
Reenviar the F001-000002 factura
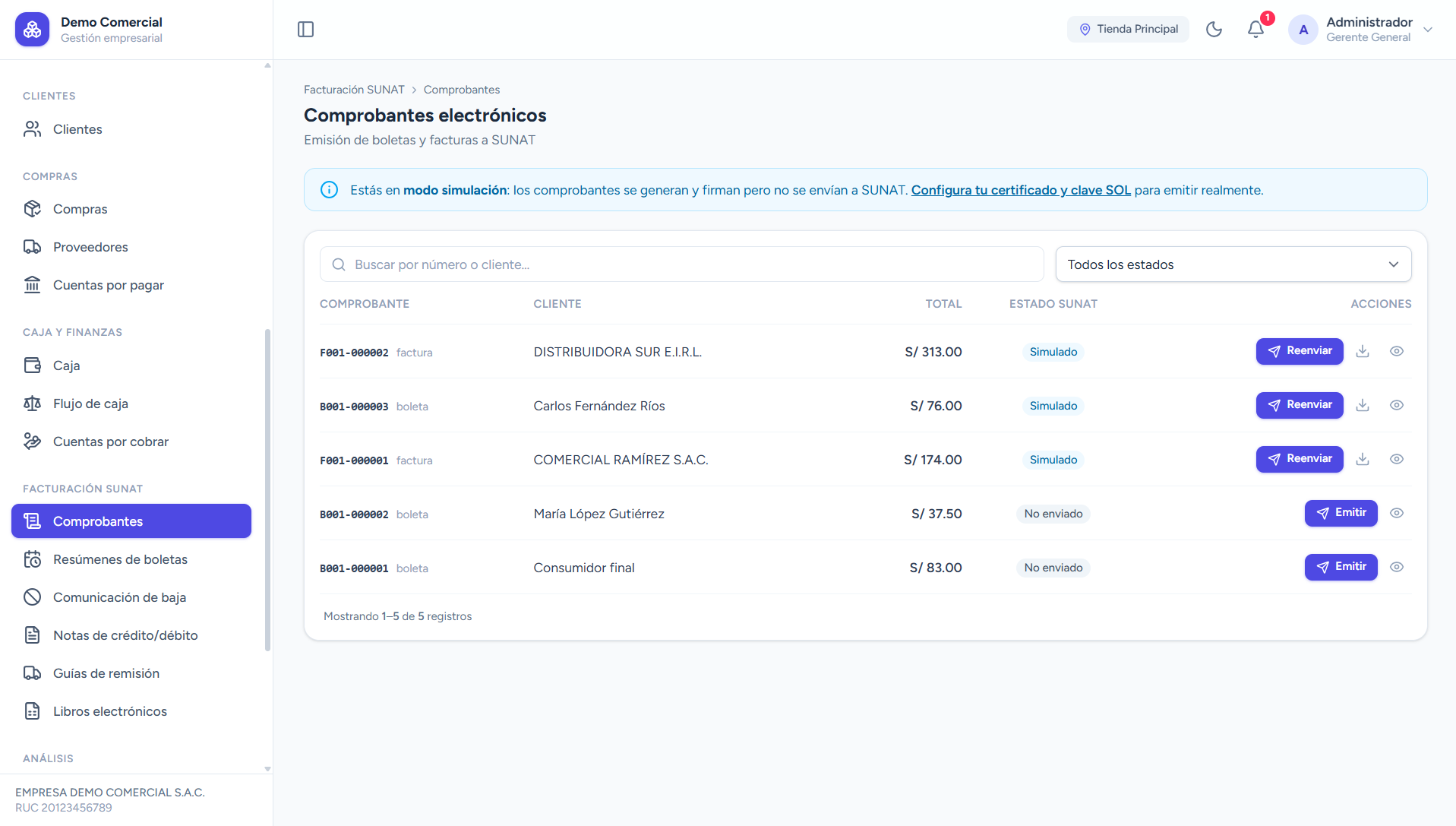(1300, 351)
